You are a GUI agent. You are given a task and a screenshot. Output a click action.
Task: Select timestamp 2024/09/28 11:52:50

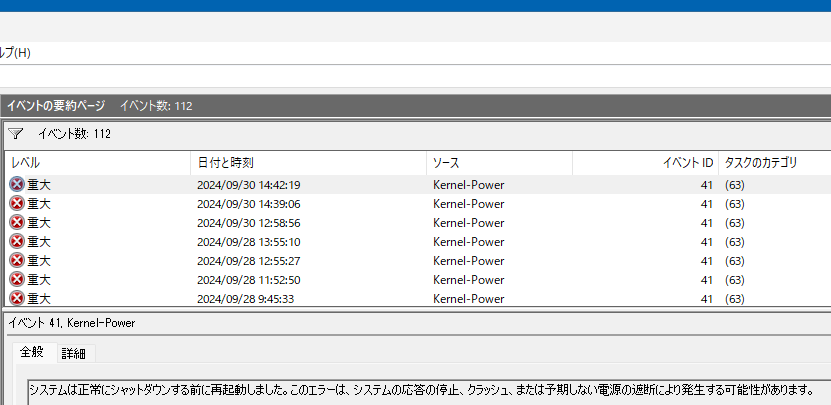249,280
